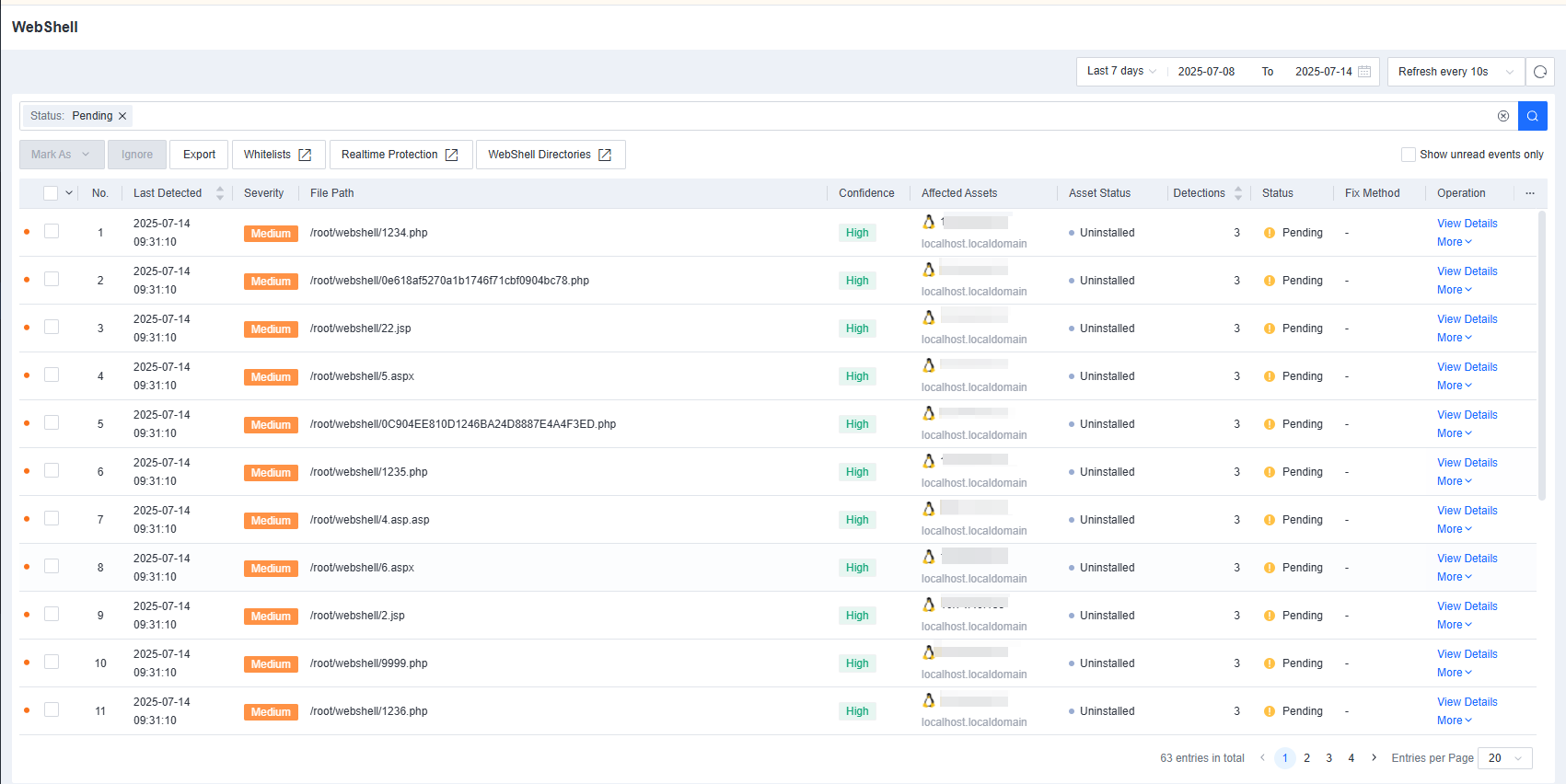This screenshot has width=1566, height=784.
Task: Go to page 3
Action: [1328, 758]
